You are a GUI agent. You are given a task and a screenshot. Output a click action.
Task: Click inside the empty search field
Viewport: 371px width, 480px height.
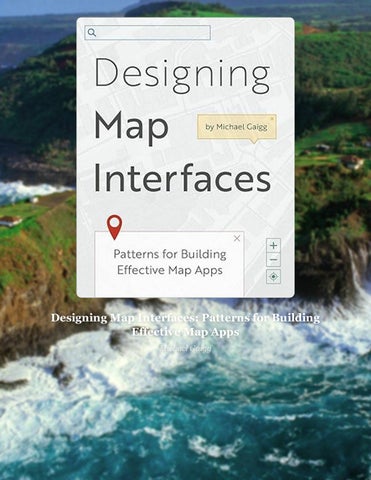click(147, 33)
